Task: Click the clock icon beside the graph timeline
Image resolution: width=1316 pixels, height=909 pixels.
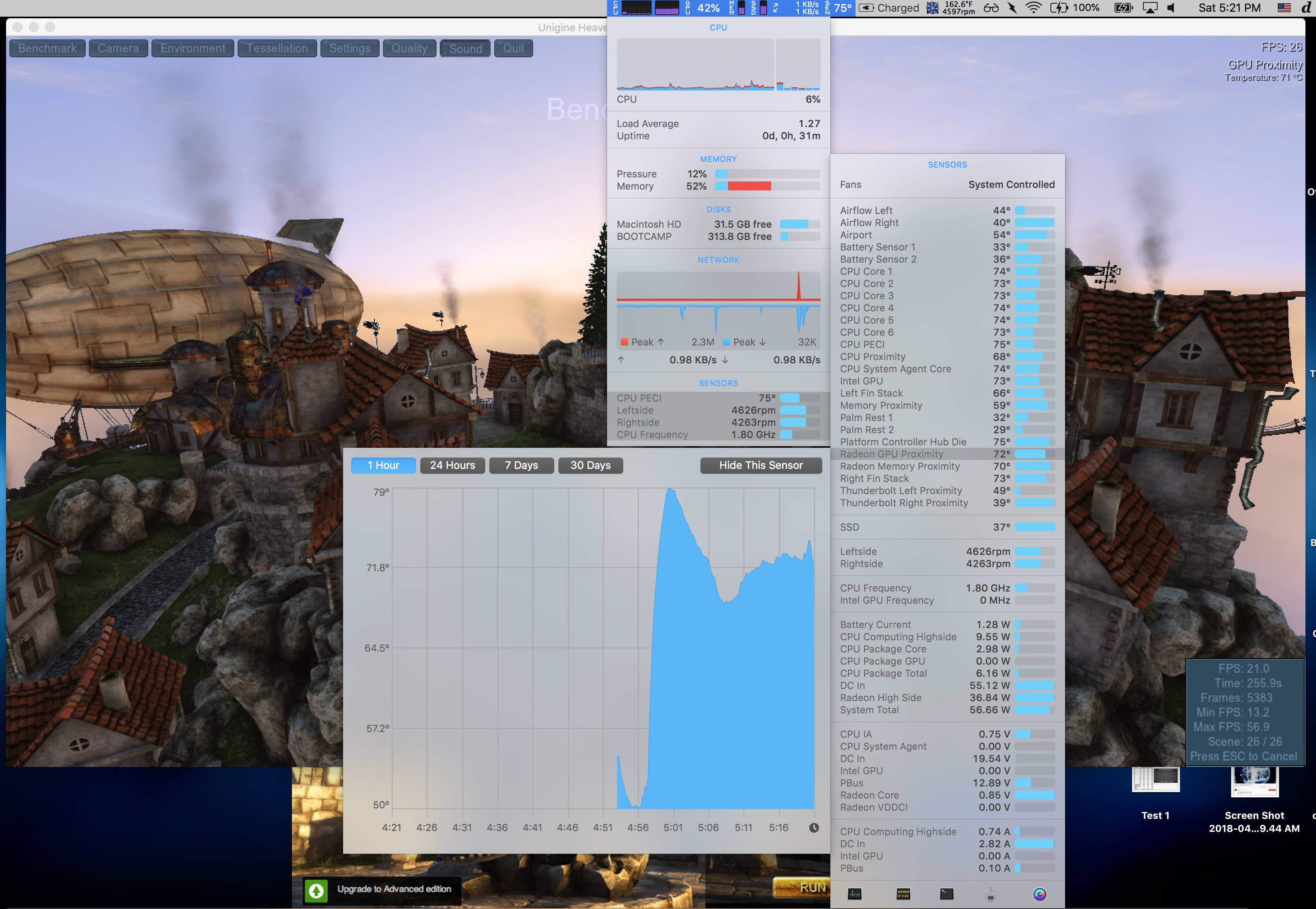Action: (814, 827)
